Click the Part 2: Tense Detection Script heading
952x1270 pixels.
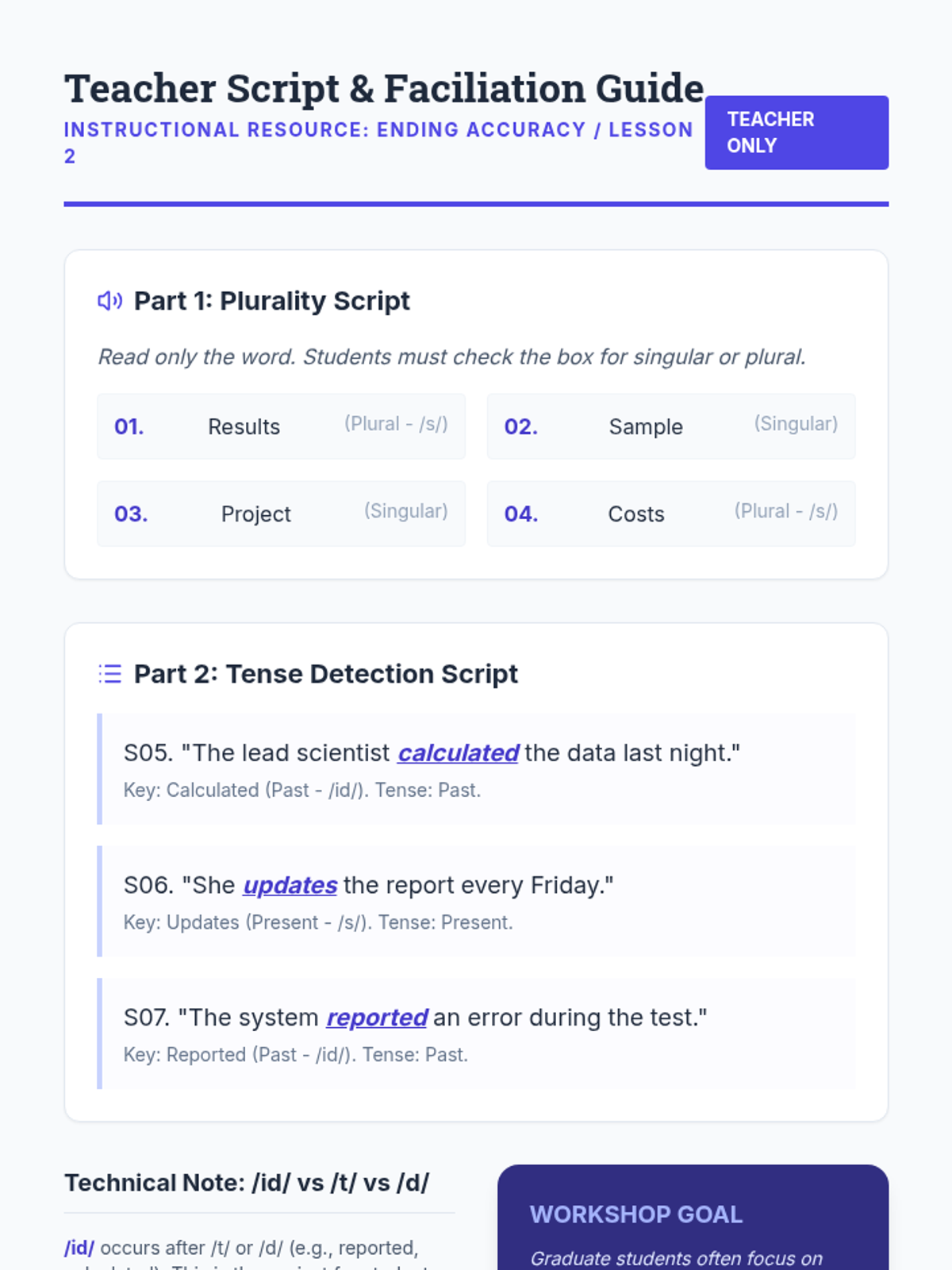click(325, 674)
